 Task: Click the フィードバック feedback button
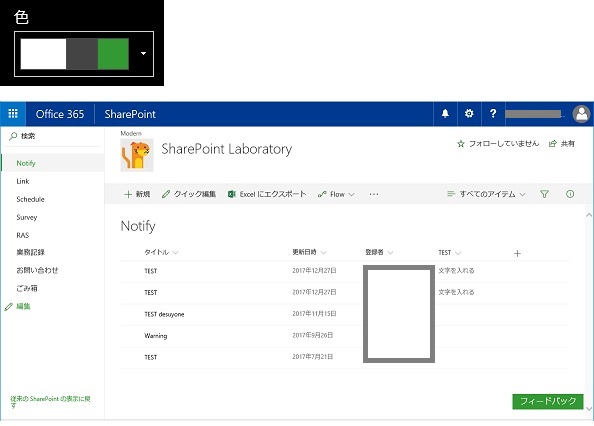[547, 401]
